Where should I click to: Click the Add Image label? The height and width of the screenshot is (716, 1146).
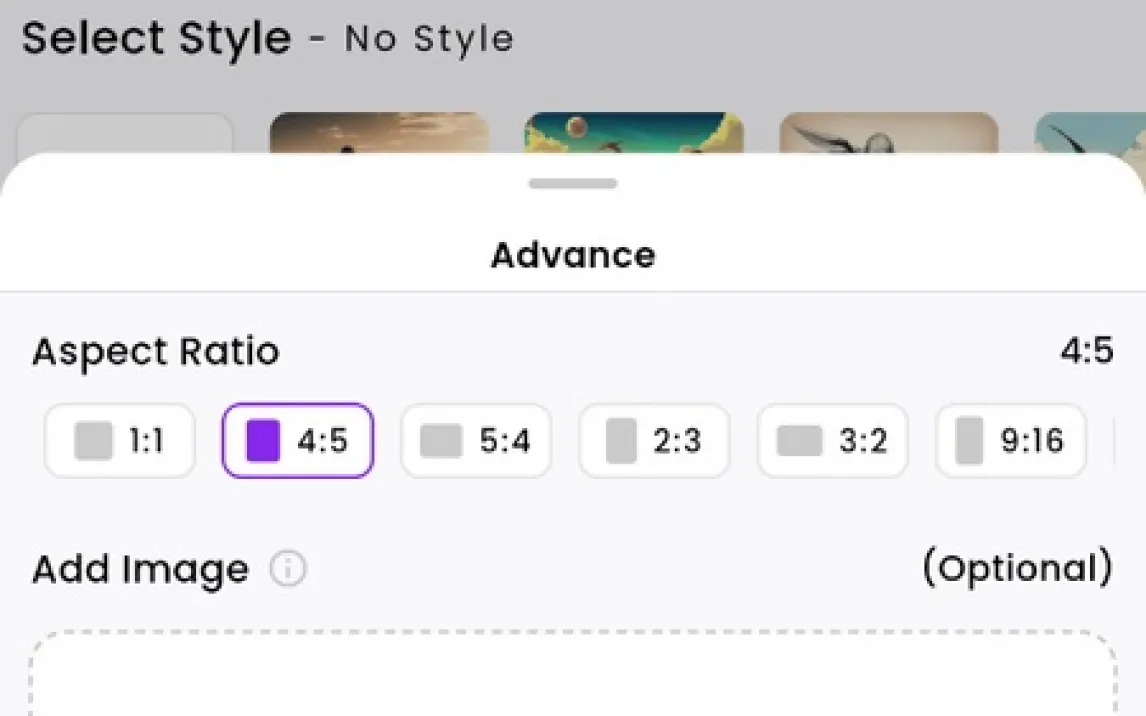[140, 570]
